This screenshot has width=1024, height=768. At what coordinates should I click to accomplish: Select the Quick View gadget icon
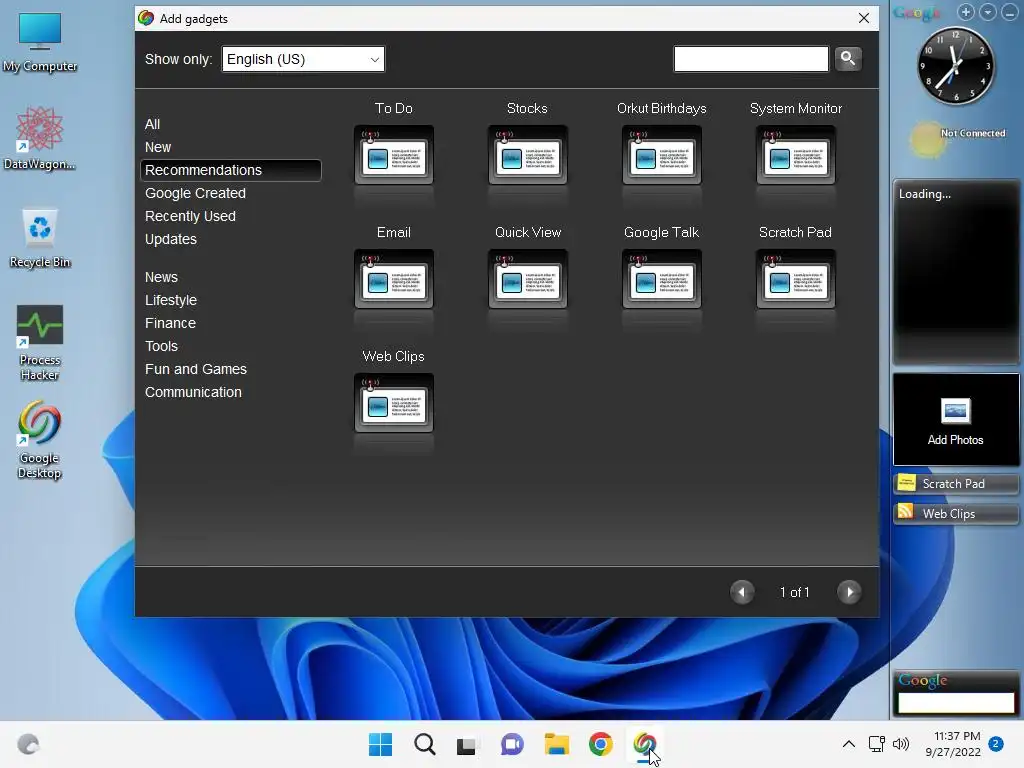click(x=528, y=279)
